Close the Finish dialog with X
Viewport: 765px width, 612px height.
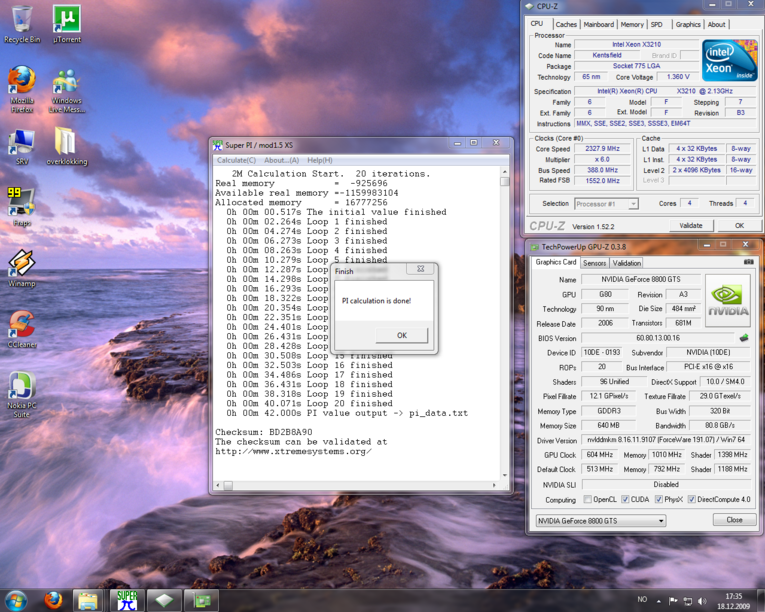[x=421, y=268]
